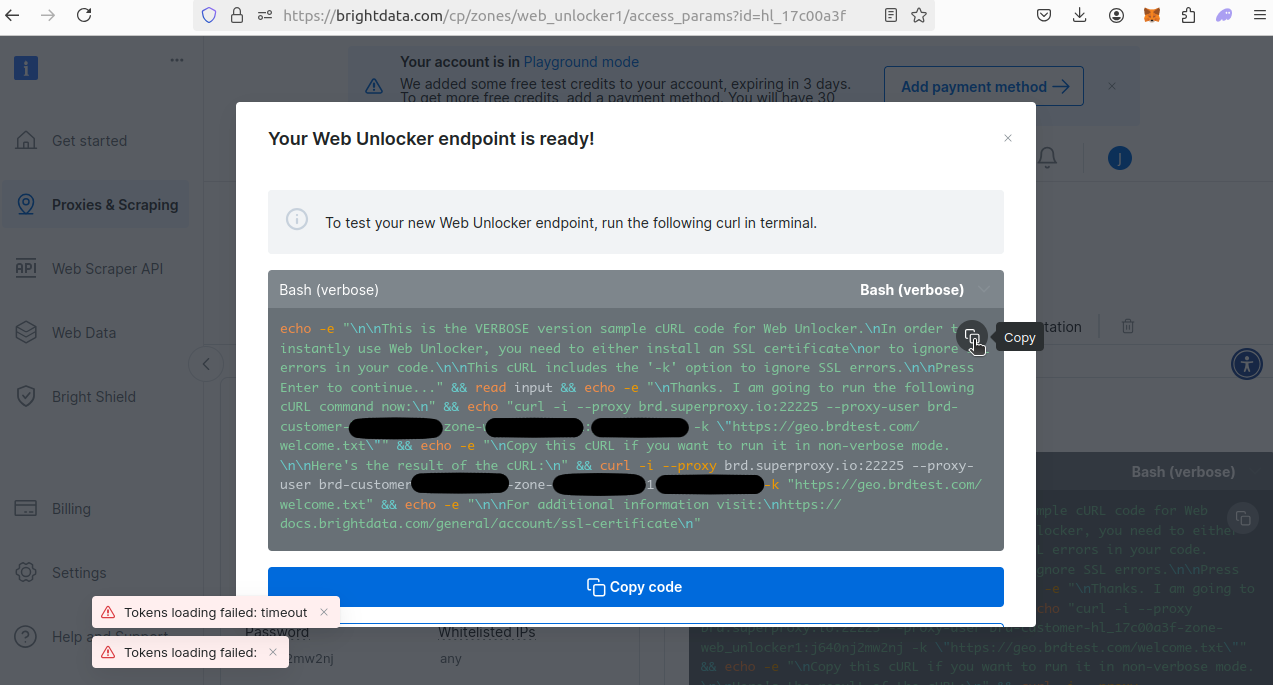Open the user avatar 'j' menu
Image resolution: width=1273 pixels, height=685 pixels.
pos(1119,158)
